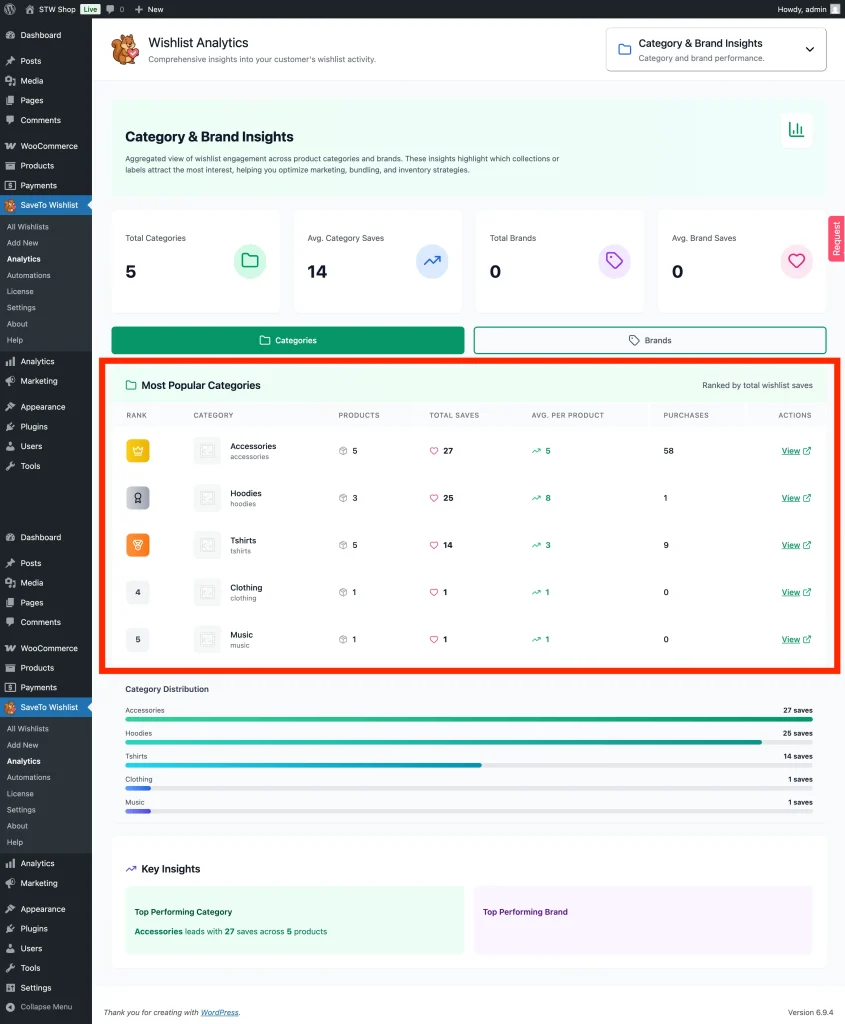Click the trend arrow icon on Avg. Category Saves

pos(432,261)
